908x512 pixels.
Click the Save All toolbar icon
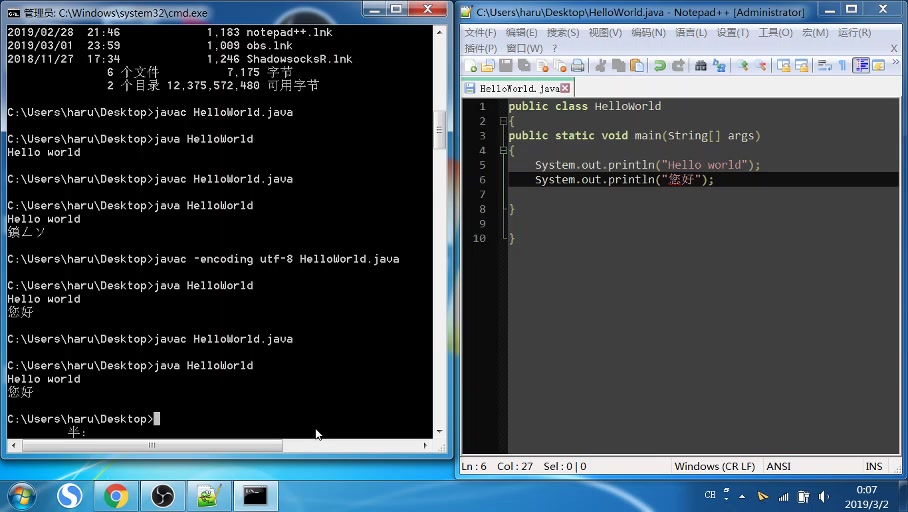point(524,65)
